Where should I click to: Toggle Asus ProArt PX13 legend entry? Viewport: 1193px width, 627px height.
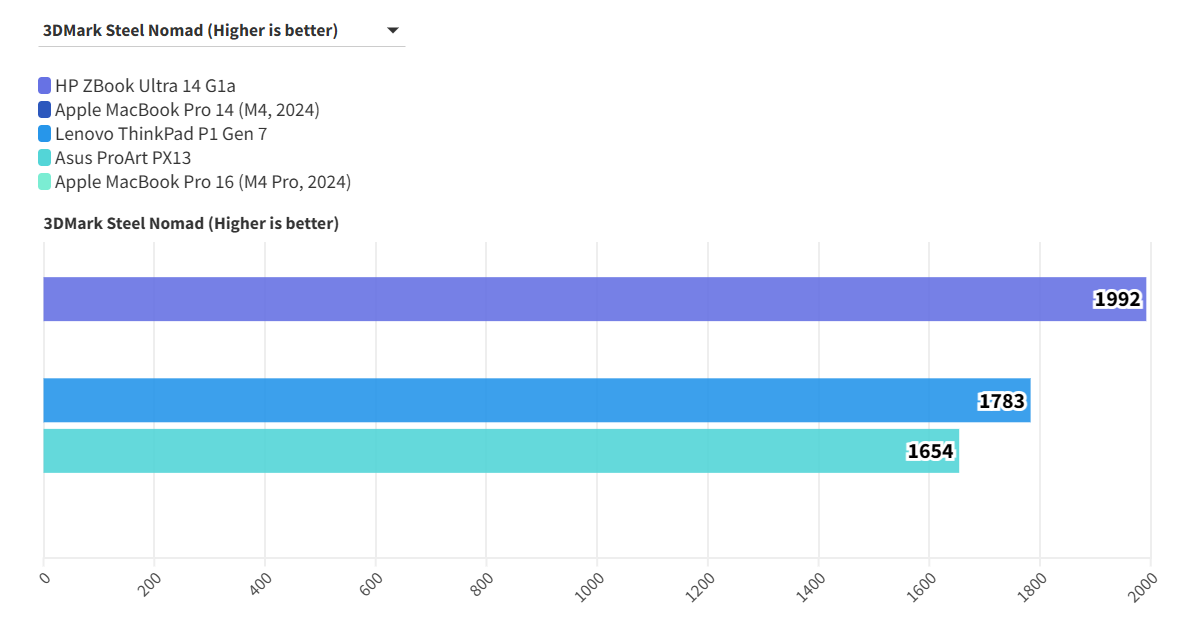click(x=123, y=158)
